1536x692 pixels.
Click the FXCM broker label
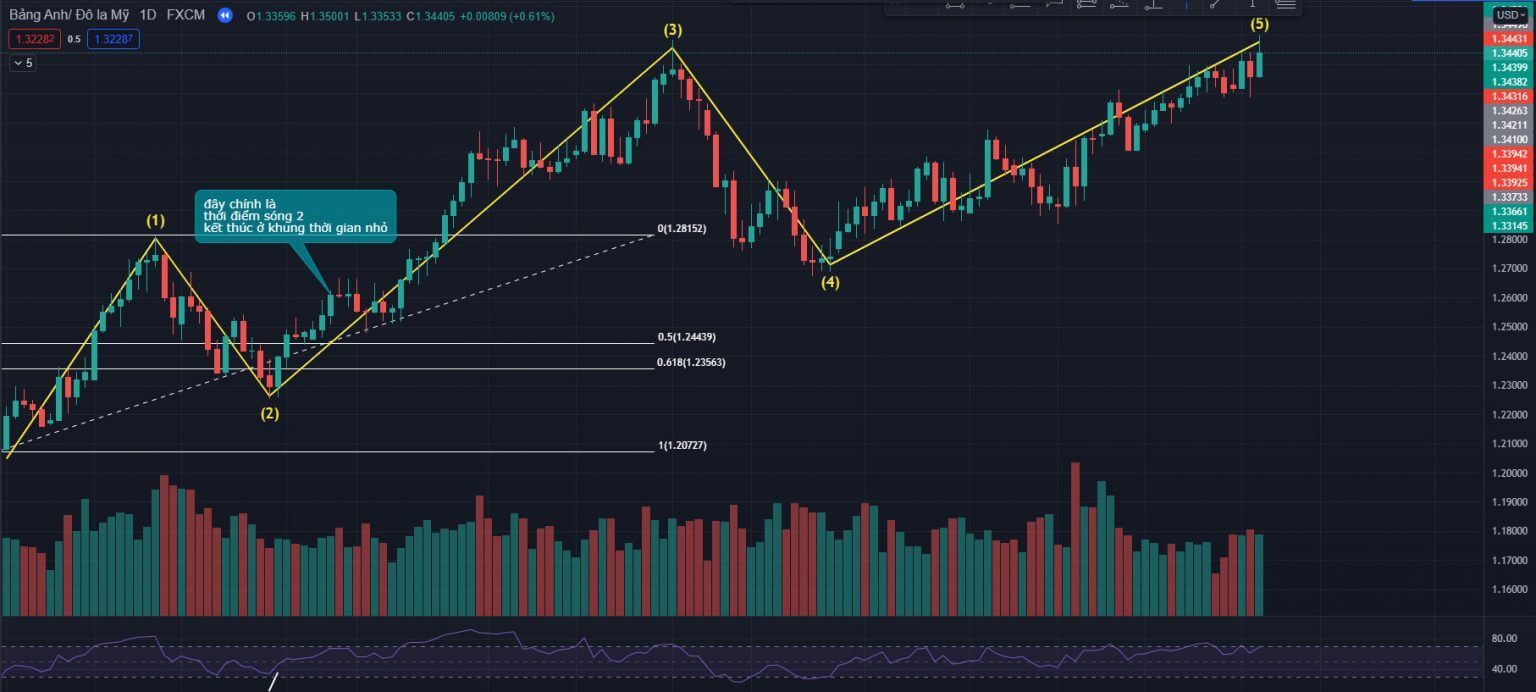(x=187, y=16)
